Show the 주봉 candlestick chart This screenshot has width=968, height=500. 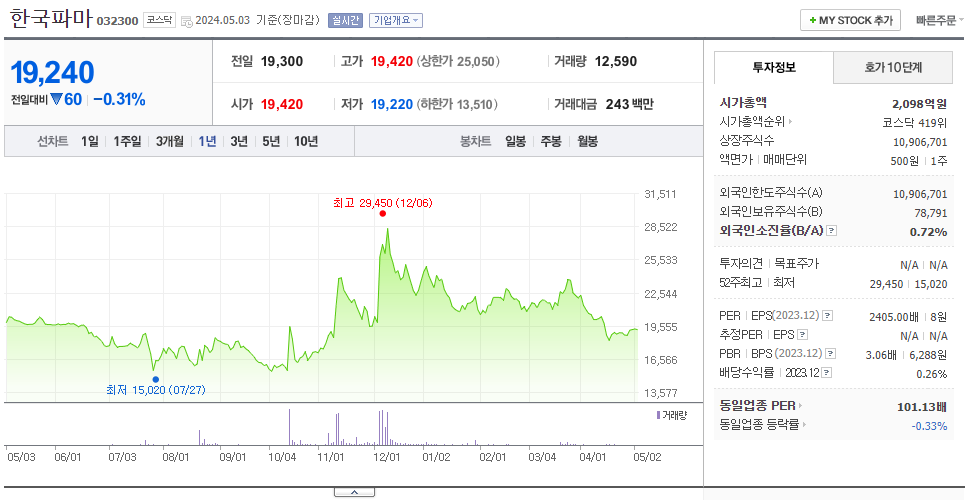point(551,141)
